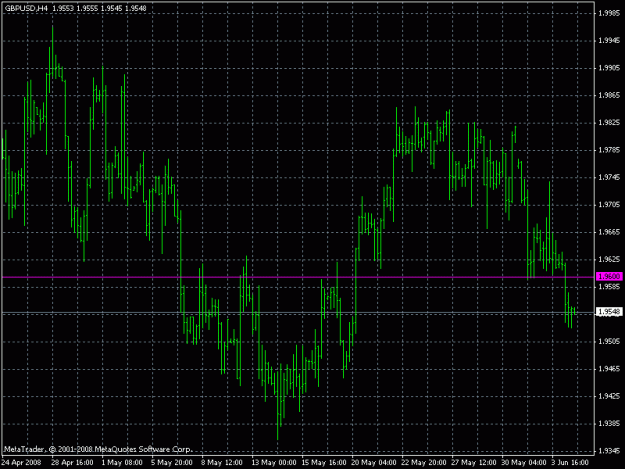Click the 3 Jun 16:00 time label
Image resolution: width=625 pixels, height=469 pixels.
tap(570, 463)
